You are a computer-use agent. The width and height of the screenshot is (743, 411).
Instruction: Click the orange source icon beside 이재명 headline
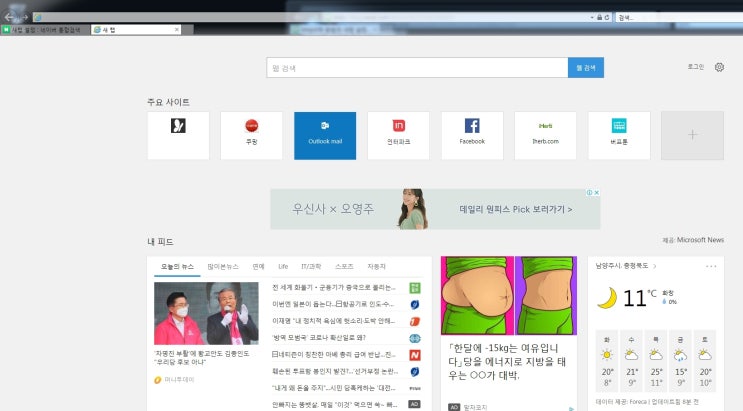[x=415, y=321]
